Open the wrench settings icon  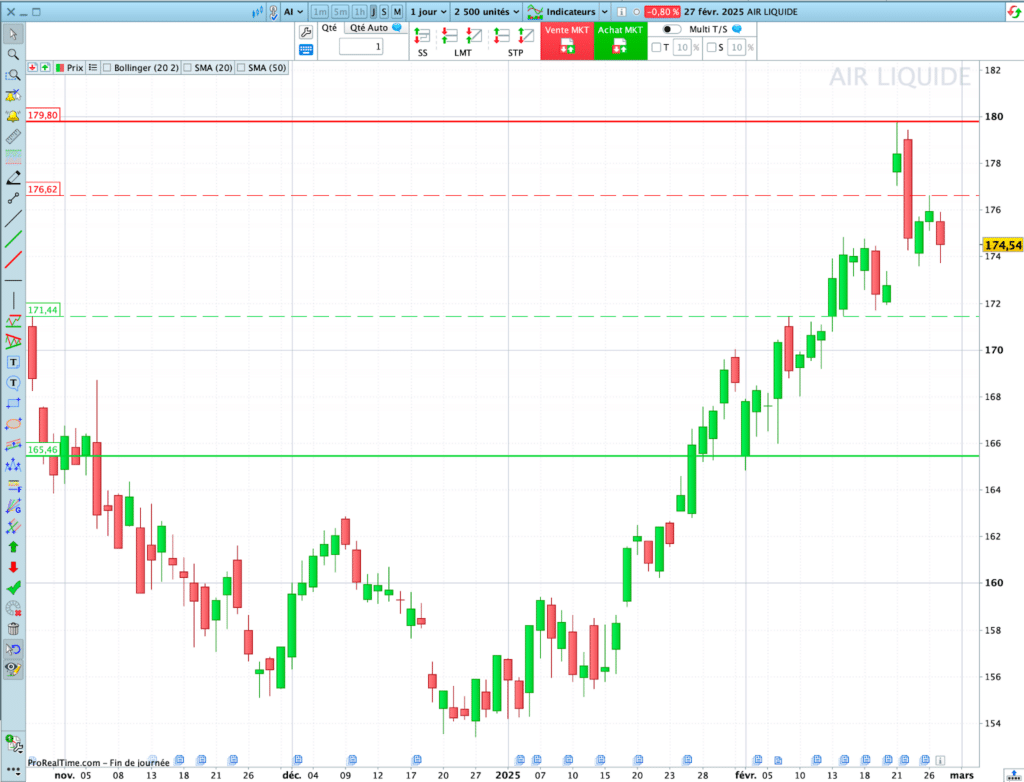tap(306, 32)
